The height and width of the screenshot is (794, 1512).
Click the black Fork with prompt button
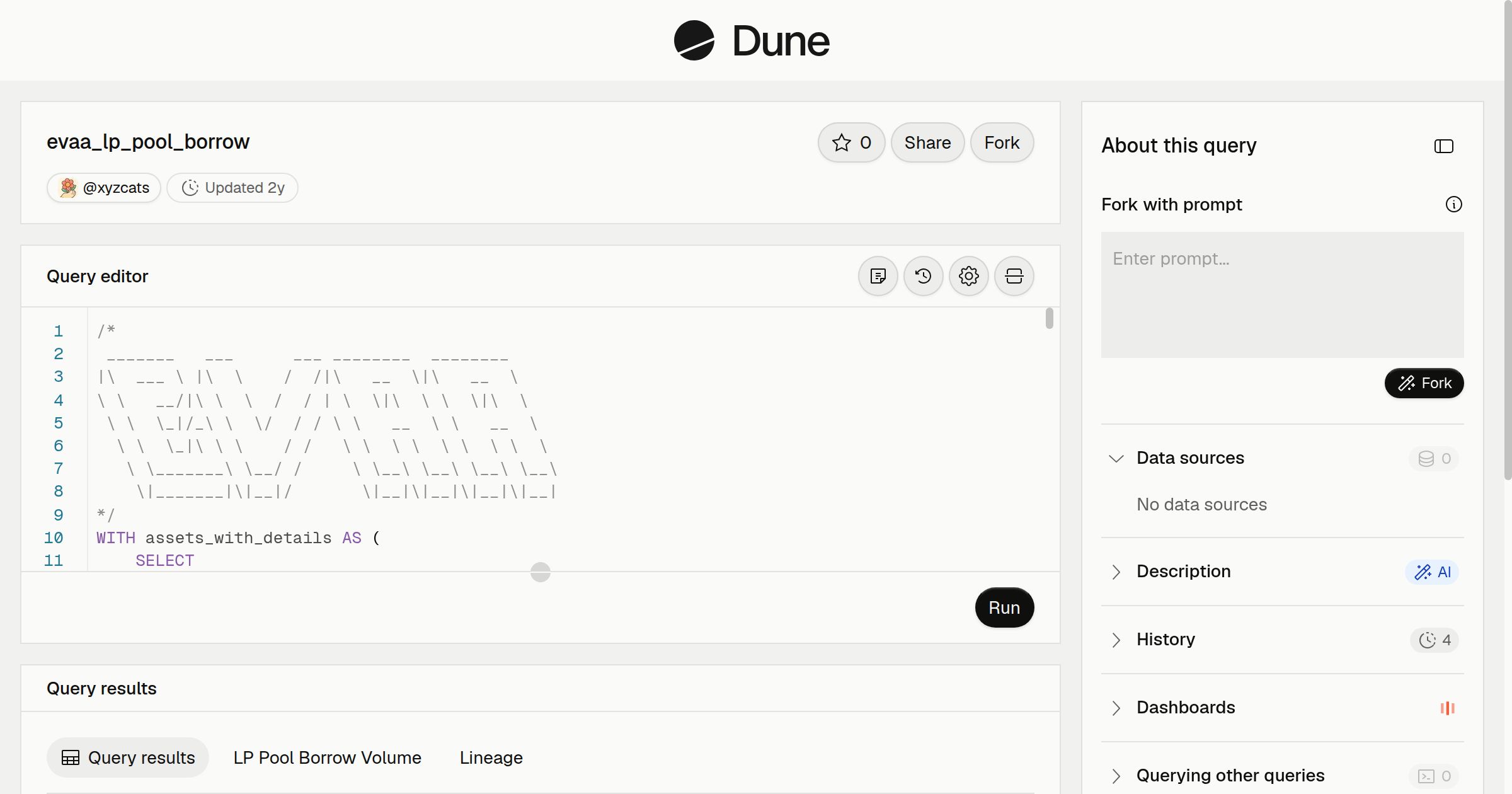click(1424, 383)
